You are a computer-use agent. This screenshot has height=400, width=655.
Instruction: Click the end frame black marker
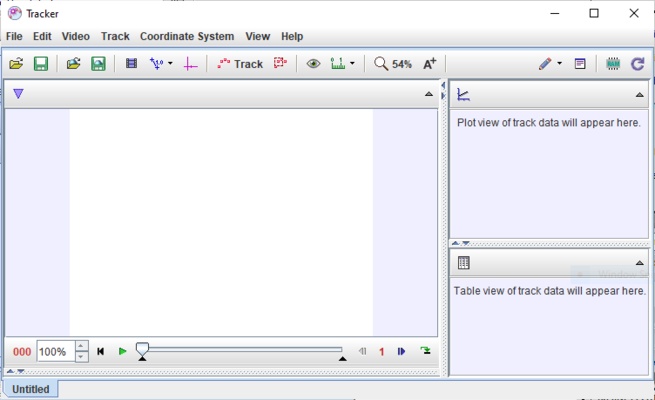(x=343, y=358)
